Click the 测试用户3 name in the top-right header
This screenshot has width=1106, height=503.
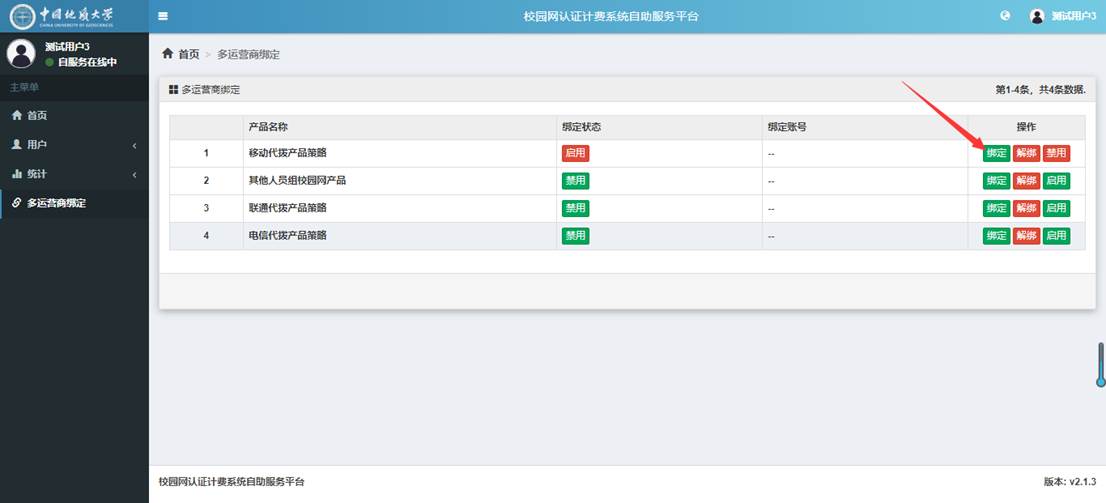pos(1074,16)
